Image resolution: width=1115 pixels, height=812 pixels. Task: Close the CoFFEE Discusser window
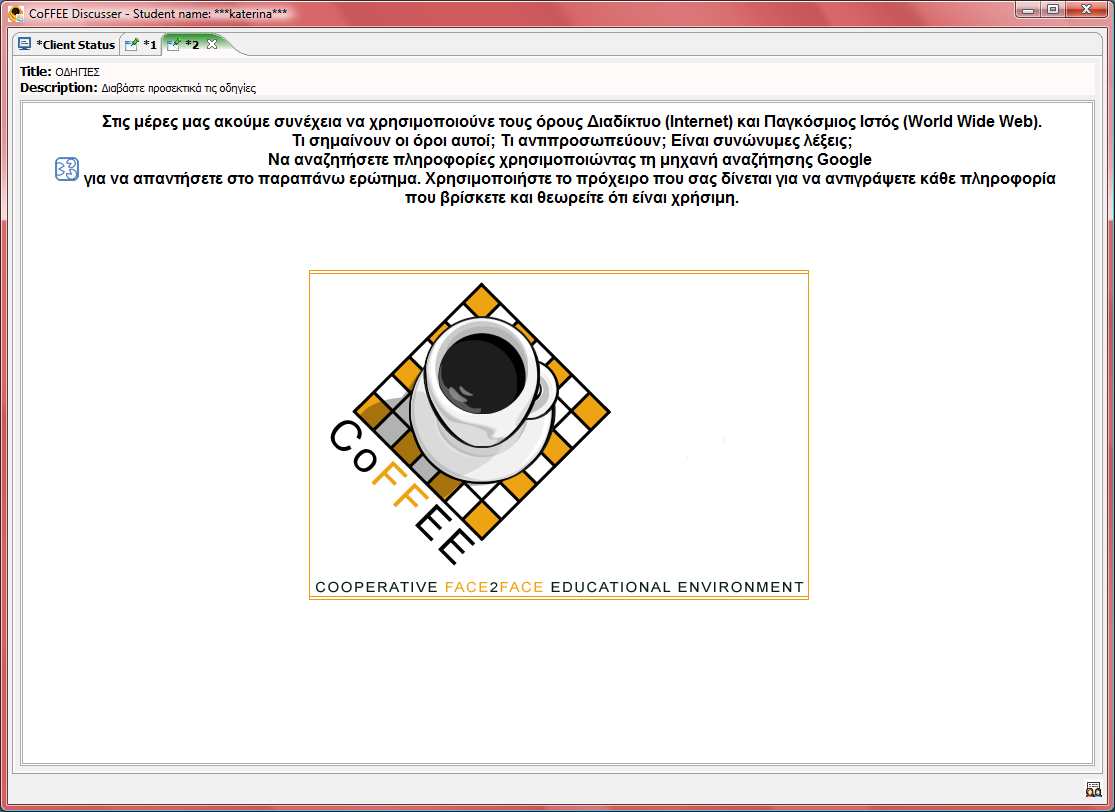tap(1087, 10)
